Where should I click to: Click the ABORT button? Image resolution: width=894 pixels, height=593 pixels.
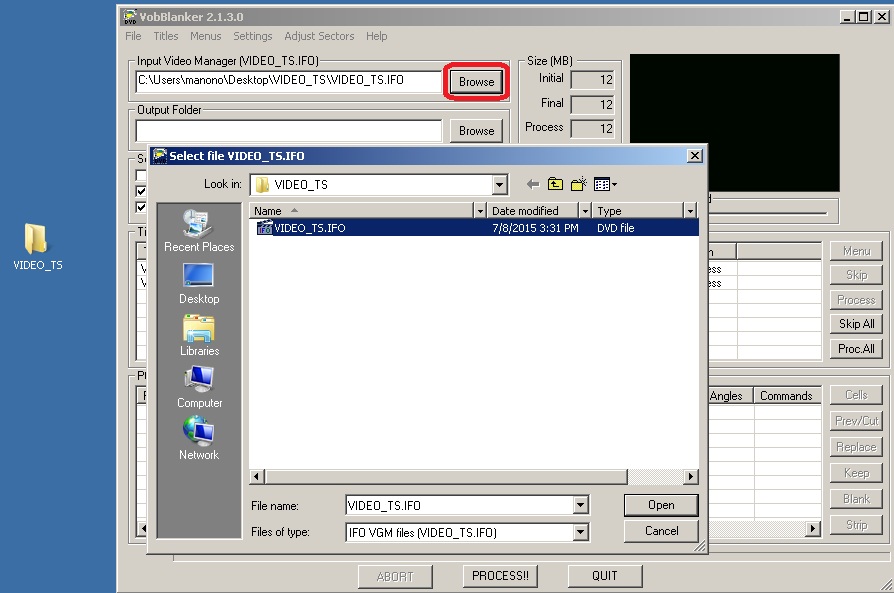point(395,576)
